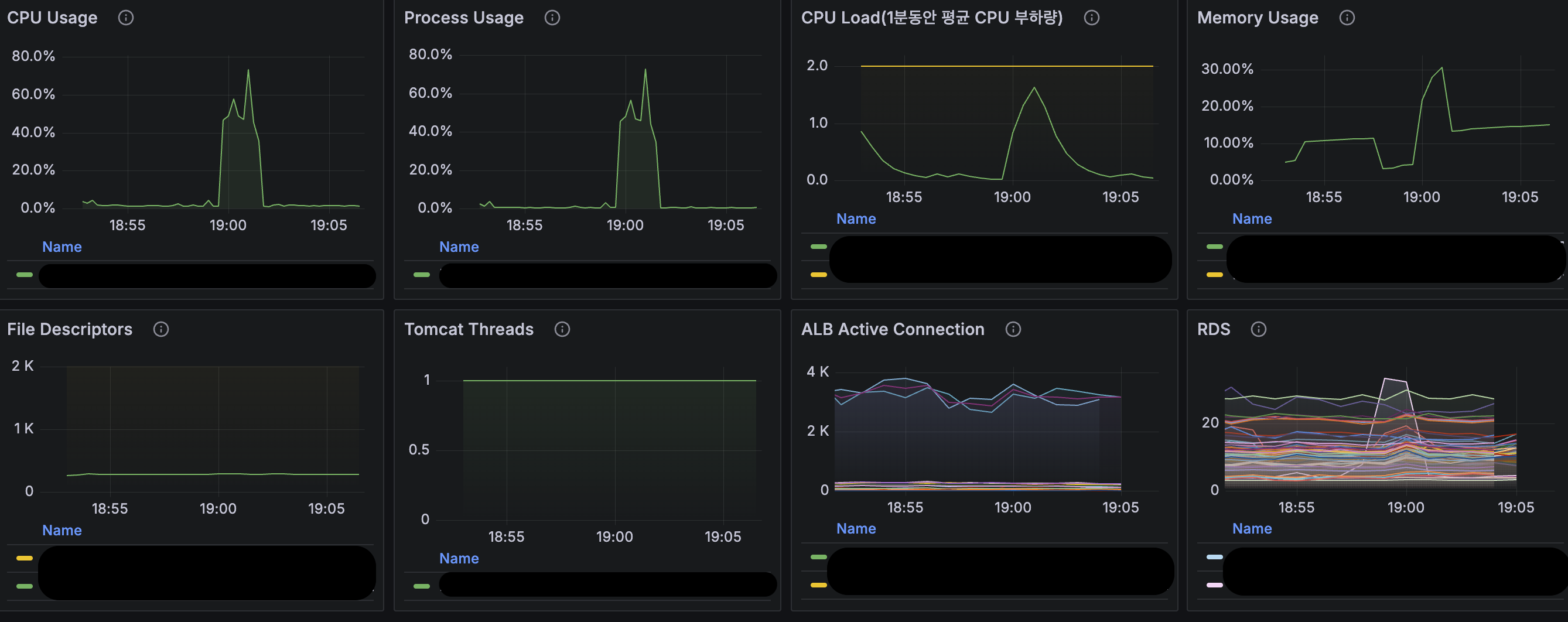Open the RDS panel title dropdown

click(x=1213, y=329)
